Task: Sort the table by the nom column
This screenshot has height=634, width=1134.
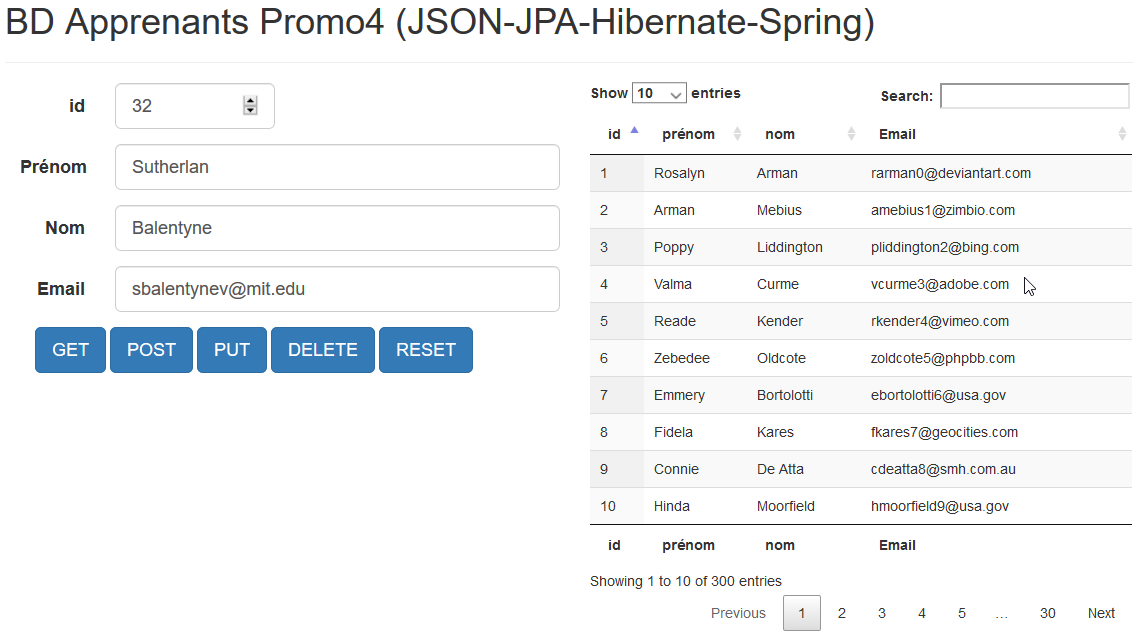Action: (x=780, y=133)
